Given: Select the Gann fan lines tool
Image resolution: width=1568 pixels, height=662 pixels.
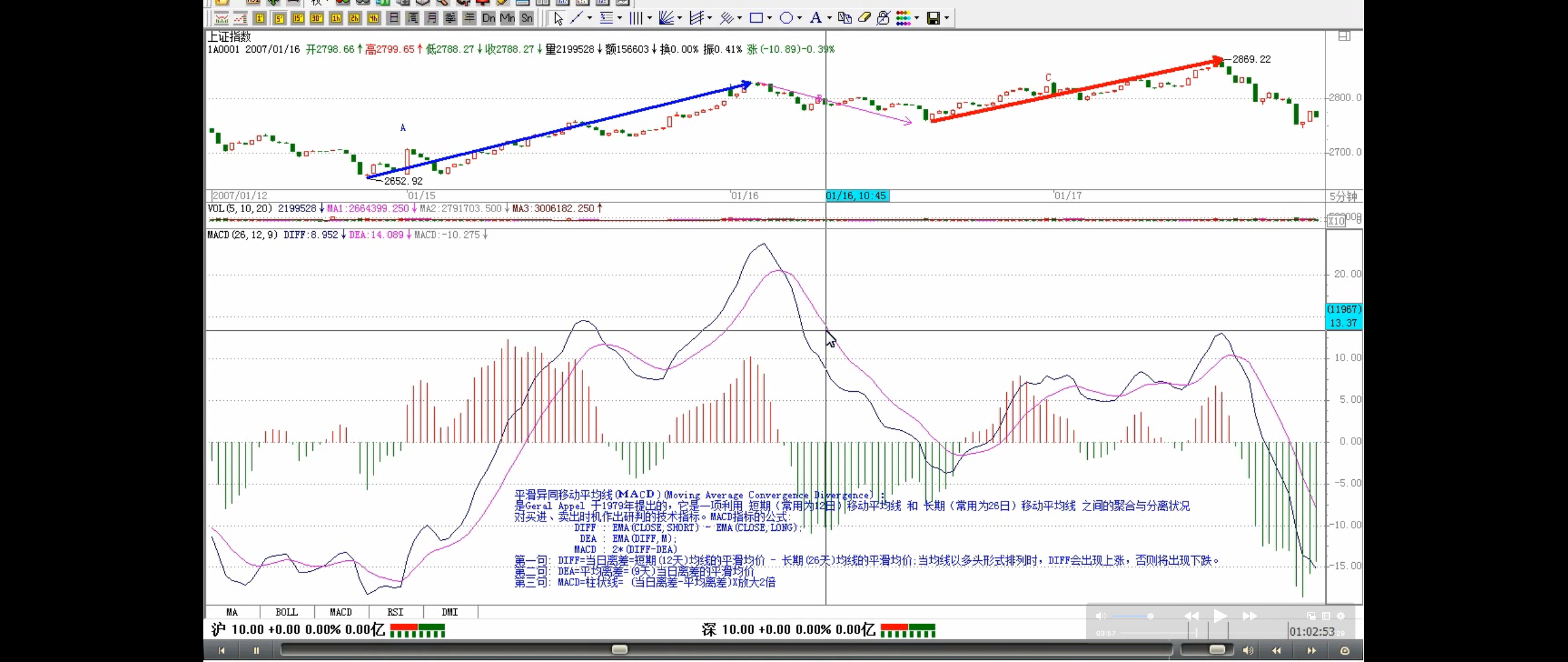Looking at the screenshot, I should coord(666,18).
